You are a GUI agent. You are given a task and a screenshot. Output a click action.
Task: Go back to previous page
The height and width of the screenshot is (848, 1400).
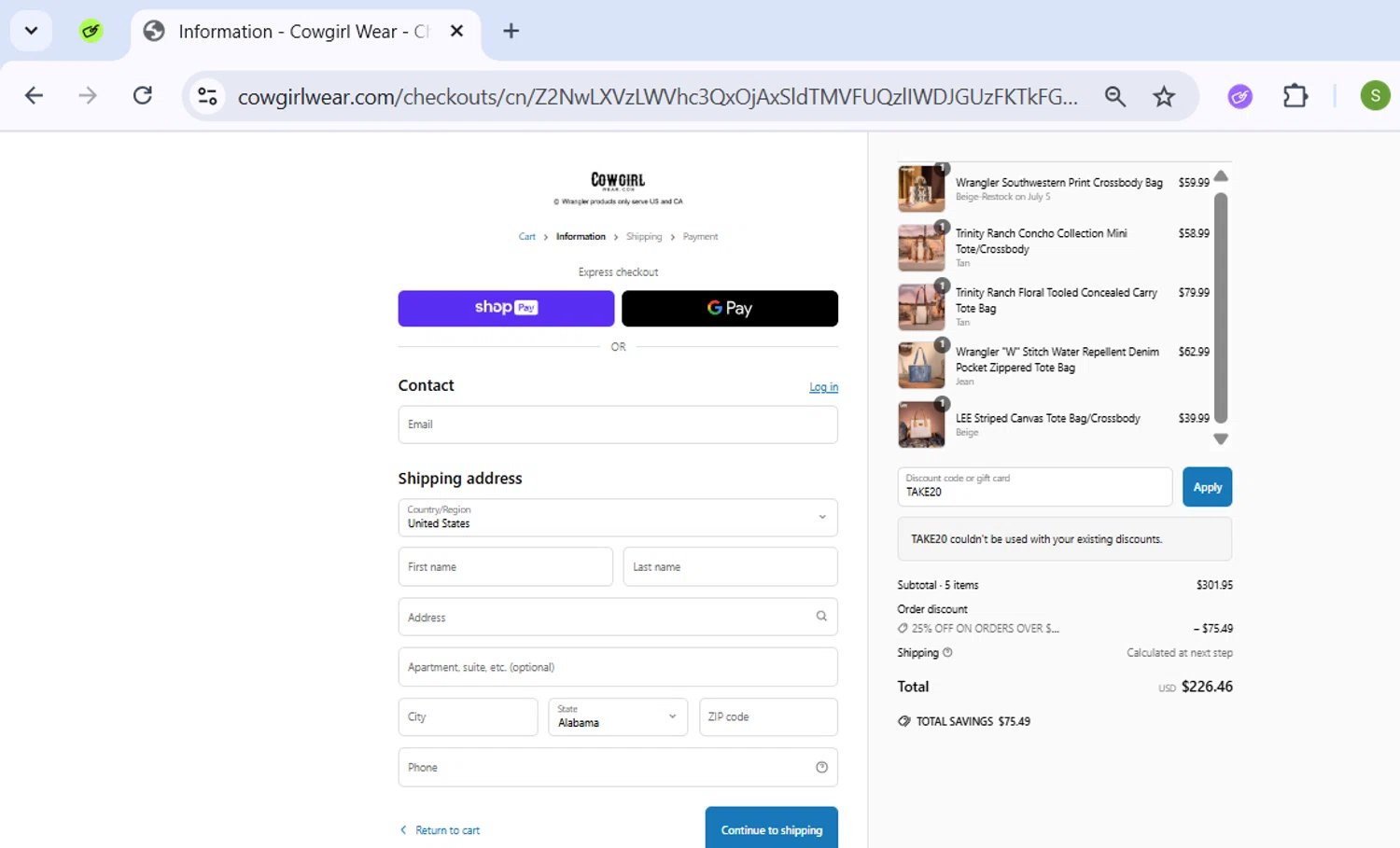[x=35, y=95]
